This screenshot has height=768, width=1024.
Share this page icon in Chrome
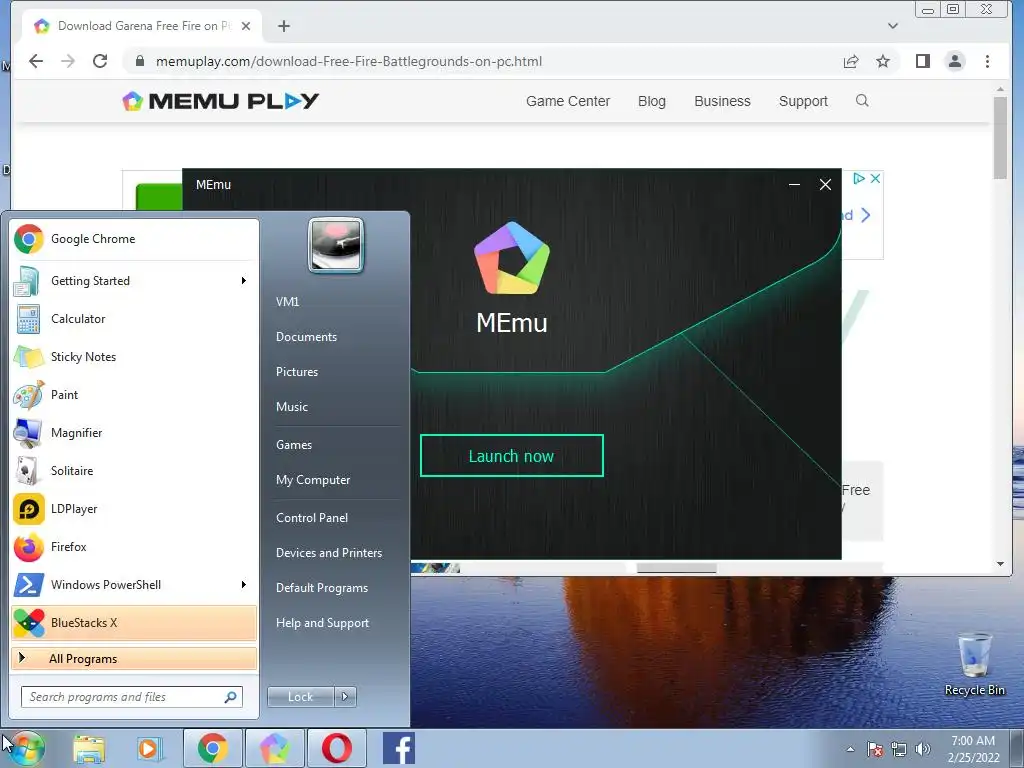[850, 61]
